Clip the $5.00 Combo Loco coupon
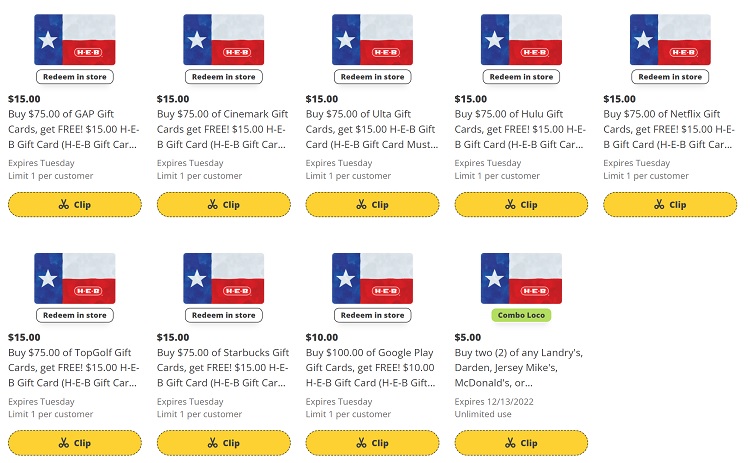 (521, 443)
